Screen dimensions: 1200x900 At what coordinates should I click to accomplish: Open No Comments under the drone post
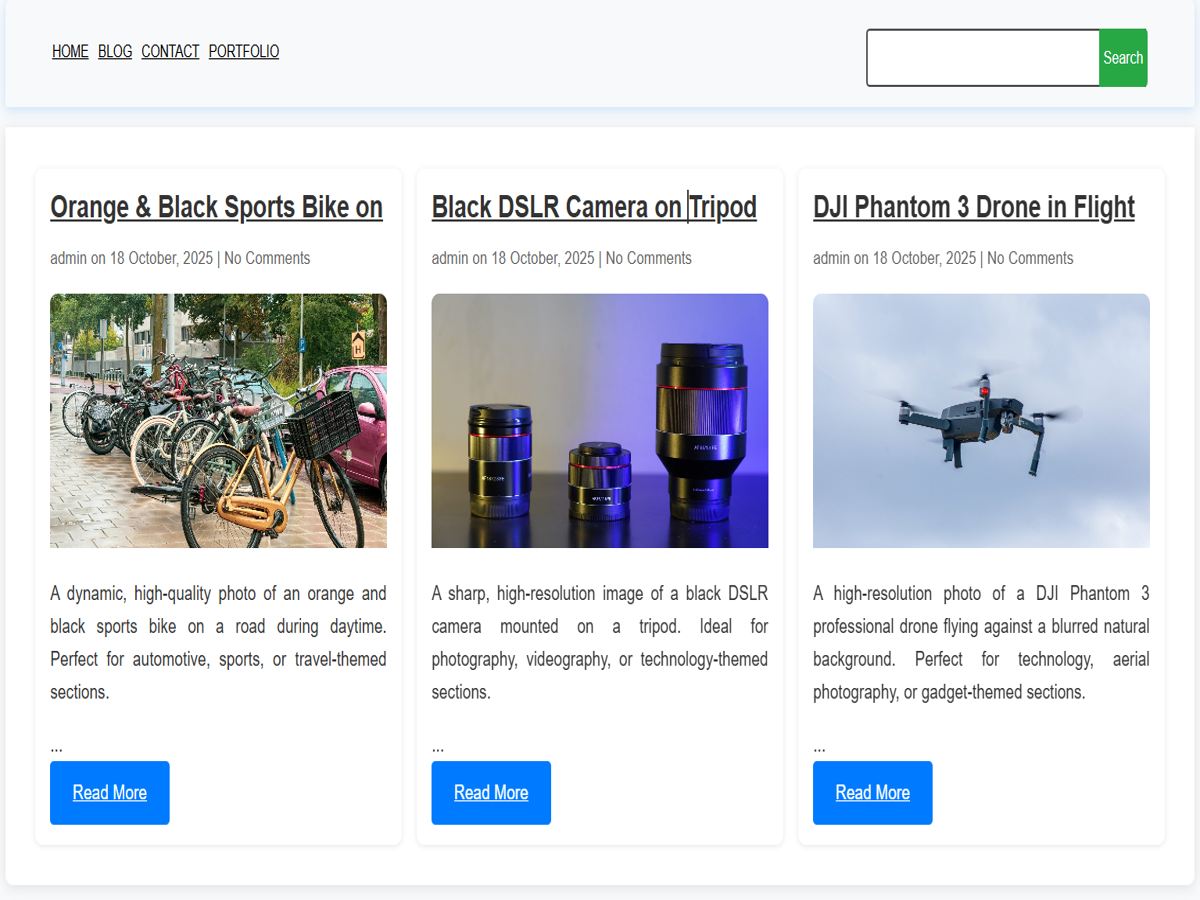[1030, 258]
